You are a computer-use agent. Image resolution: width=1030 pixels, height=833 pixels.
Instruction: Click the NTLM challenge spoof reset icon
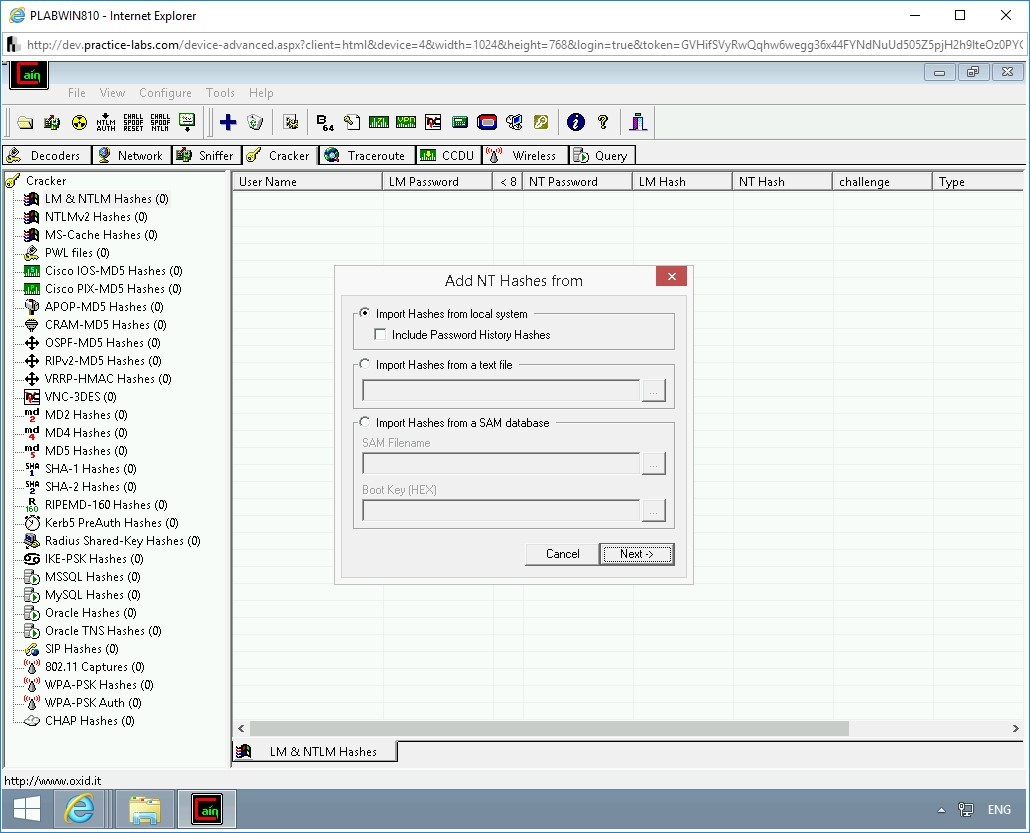click(133, 121)
